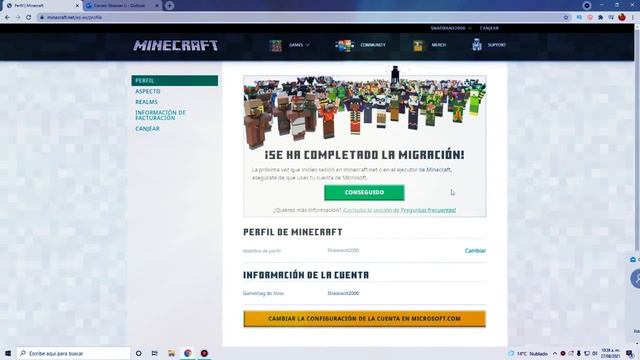This screenshot has height=360, width=640.
Task: Click the Merch chest icon
Action: tap(418, 45)
